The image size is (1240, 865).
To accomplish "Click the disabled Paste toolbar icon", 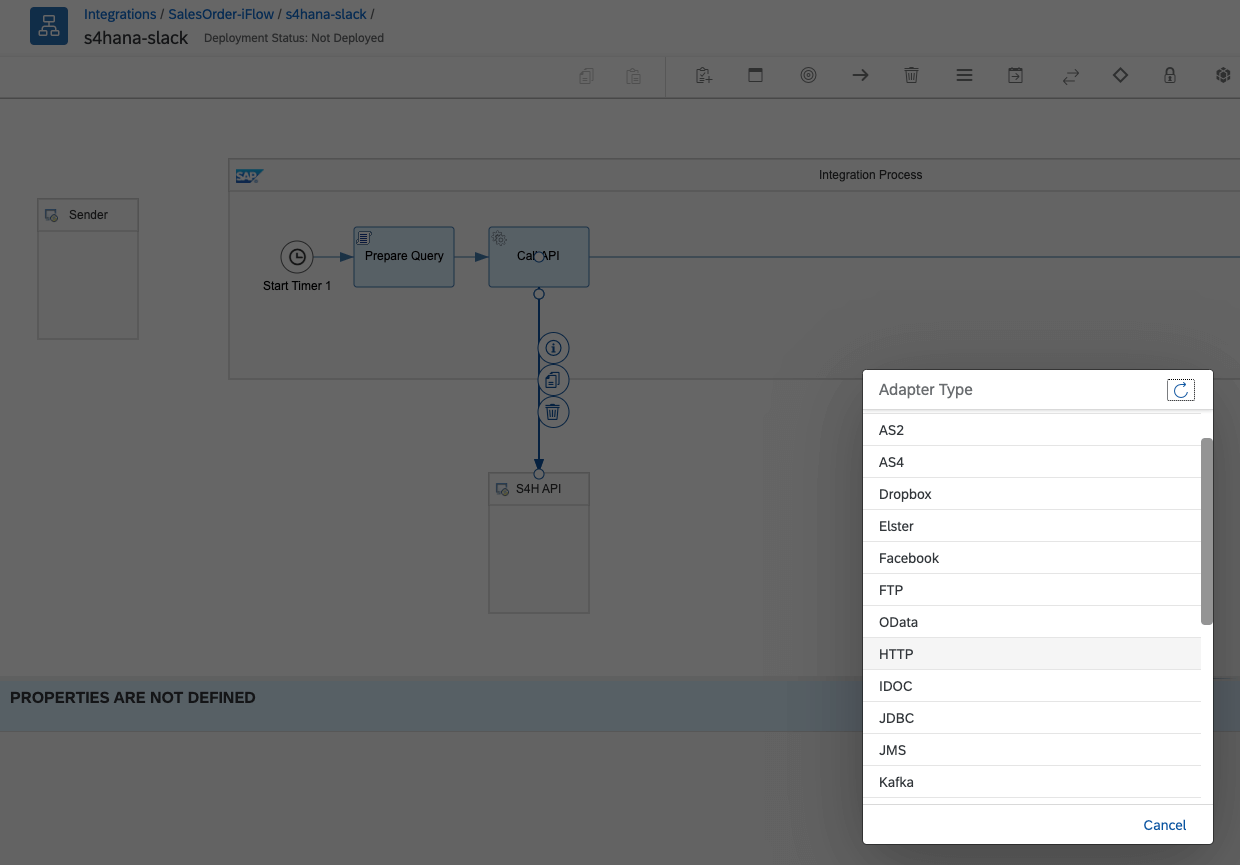I will coord(633,76).
